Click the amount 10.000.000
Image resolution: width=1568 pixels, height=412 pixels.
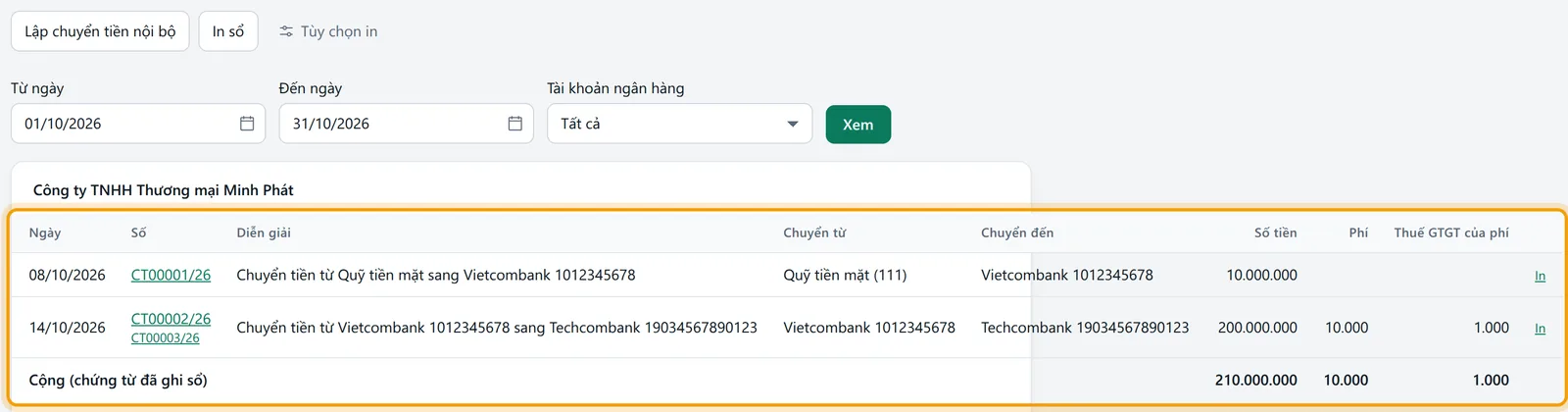1262,276
